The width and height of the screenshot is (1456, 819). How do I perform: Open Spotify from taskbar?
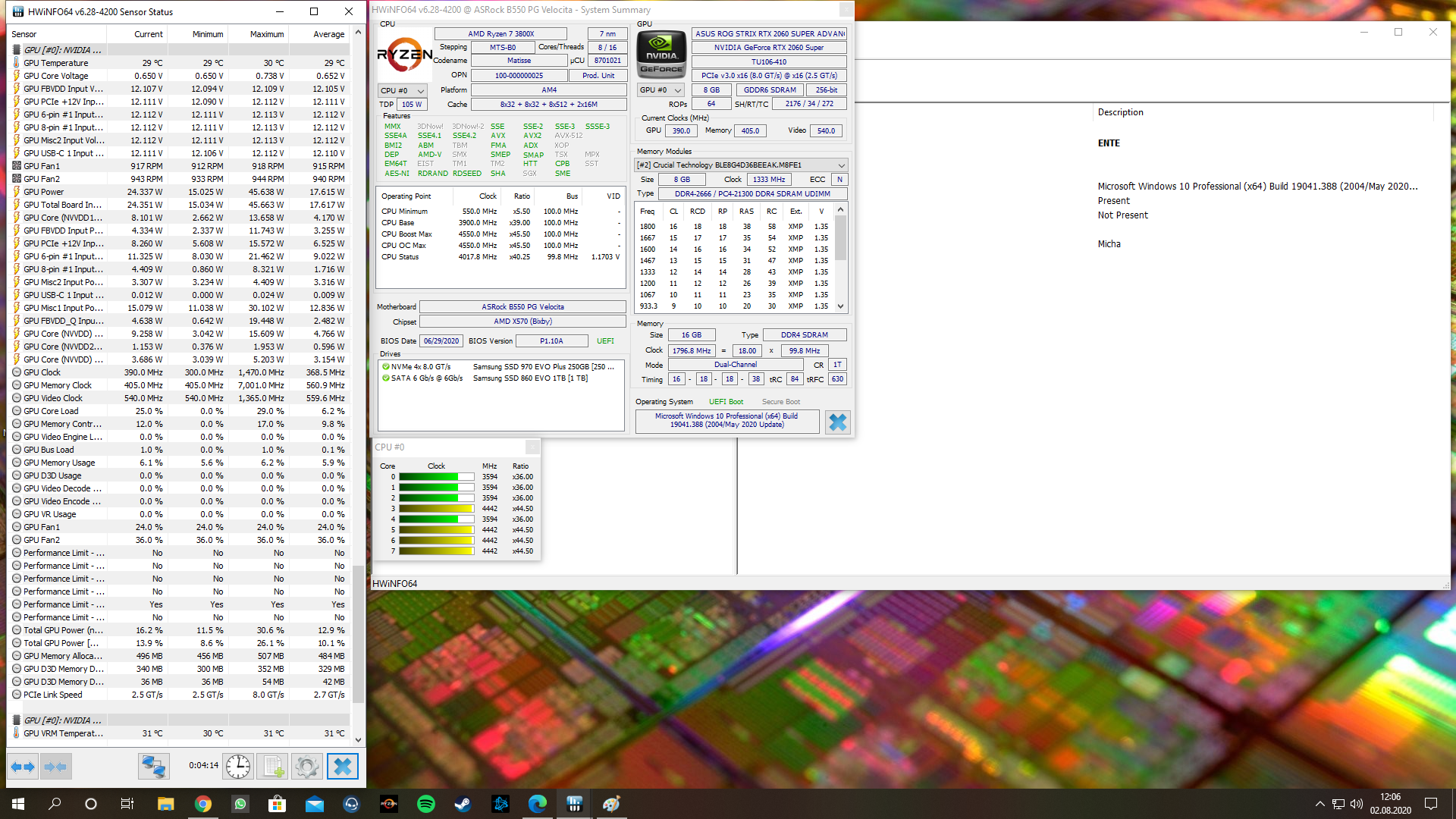pyautogui.click(x=426, y=804)
